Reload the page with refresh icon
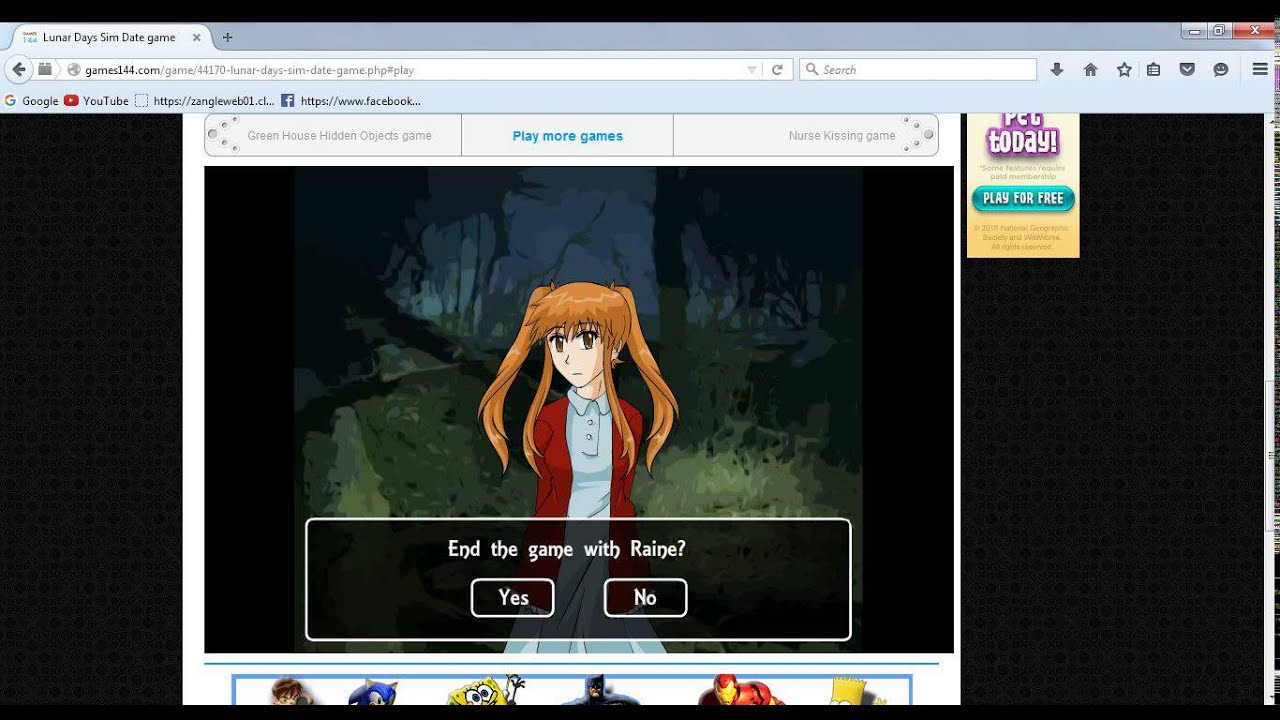 [x=777, y=70]
